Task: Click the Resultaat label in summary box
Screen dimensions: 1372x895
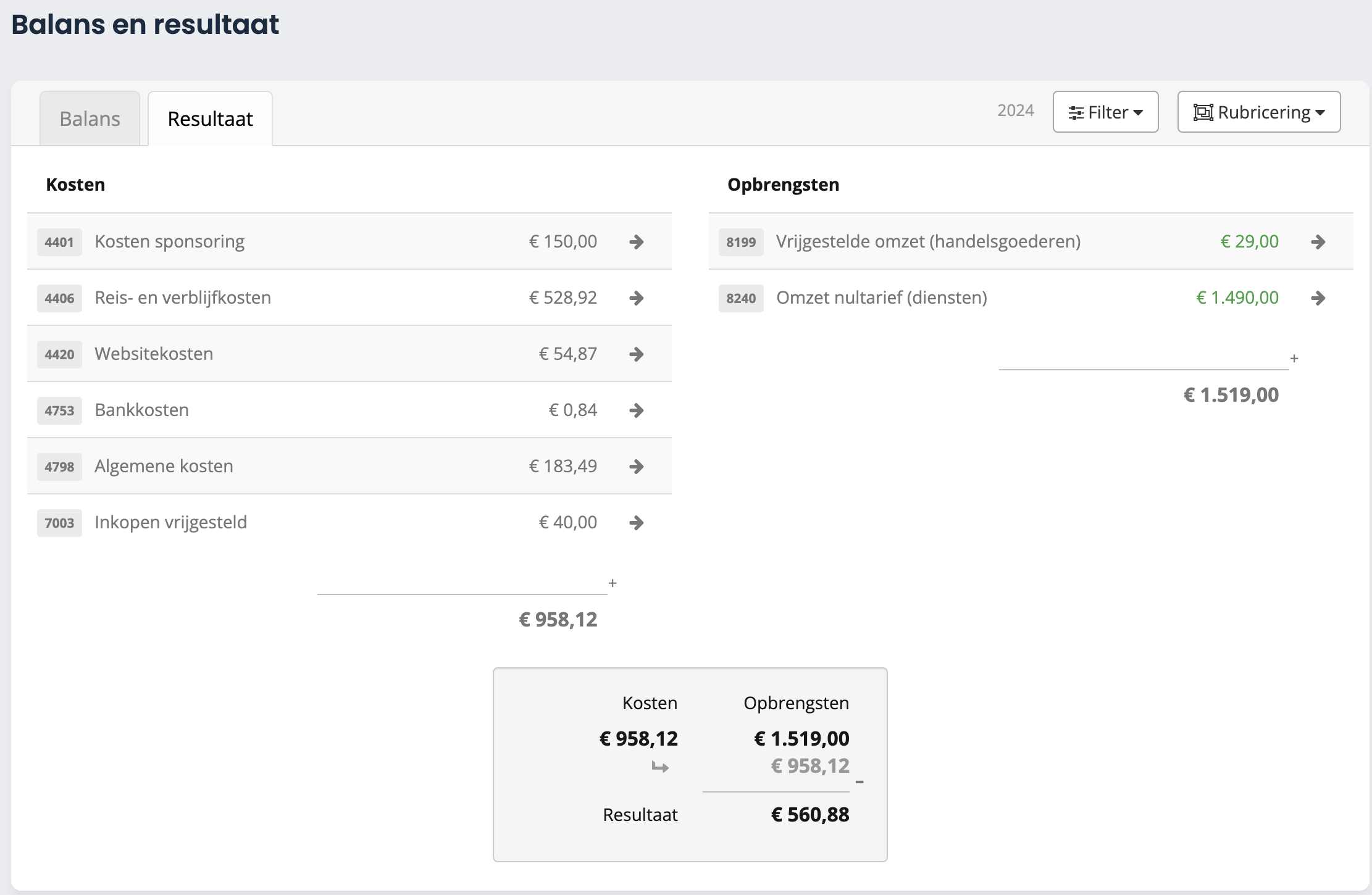Action: coord(640,815)
